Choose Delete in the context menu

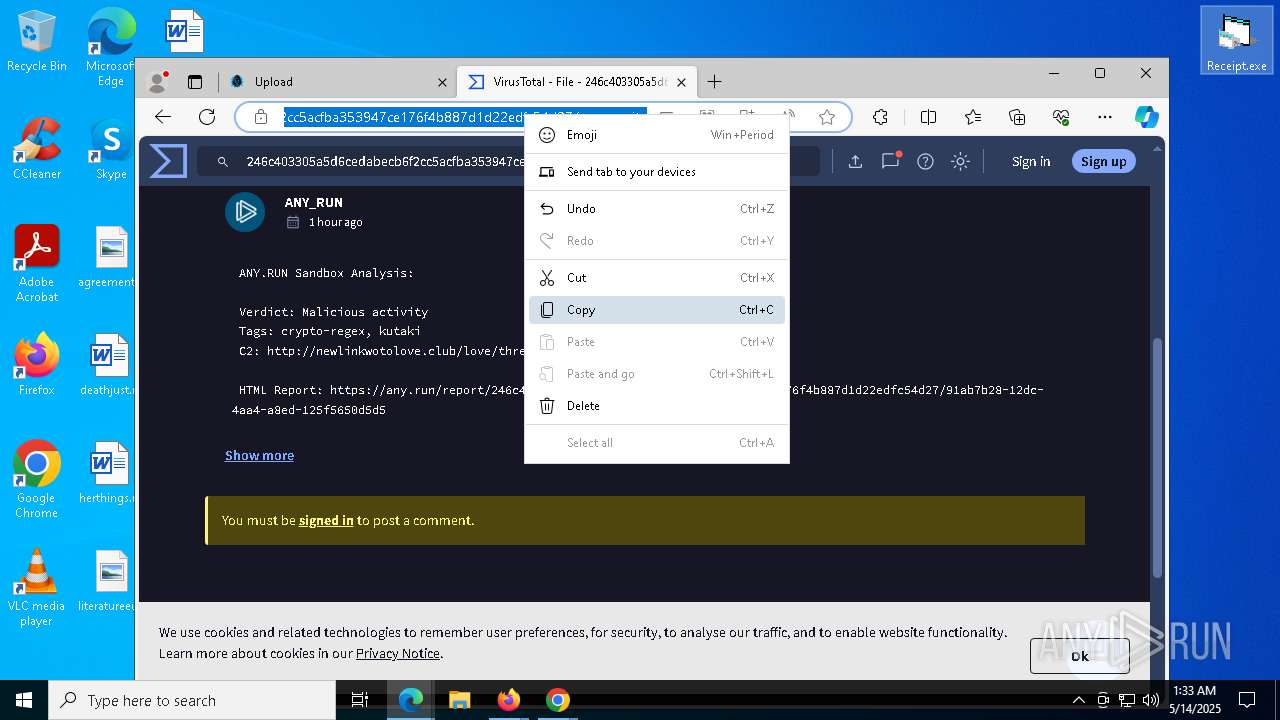(x=657, y=406)
